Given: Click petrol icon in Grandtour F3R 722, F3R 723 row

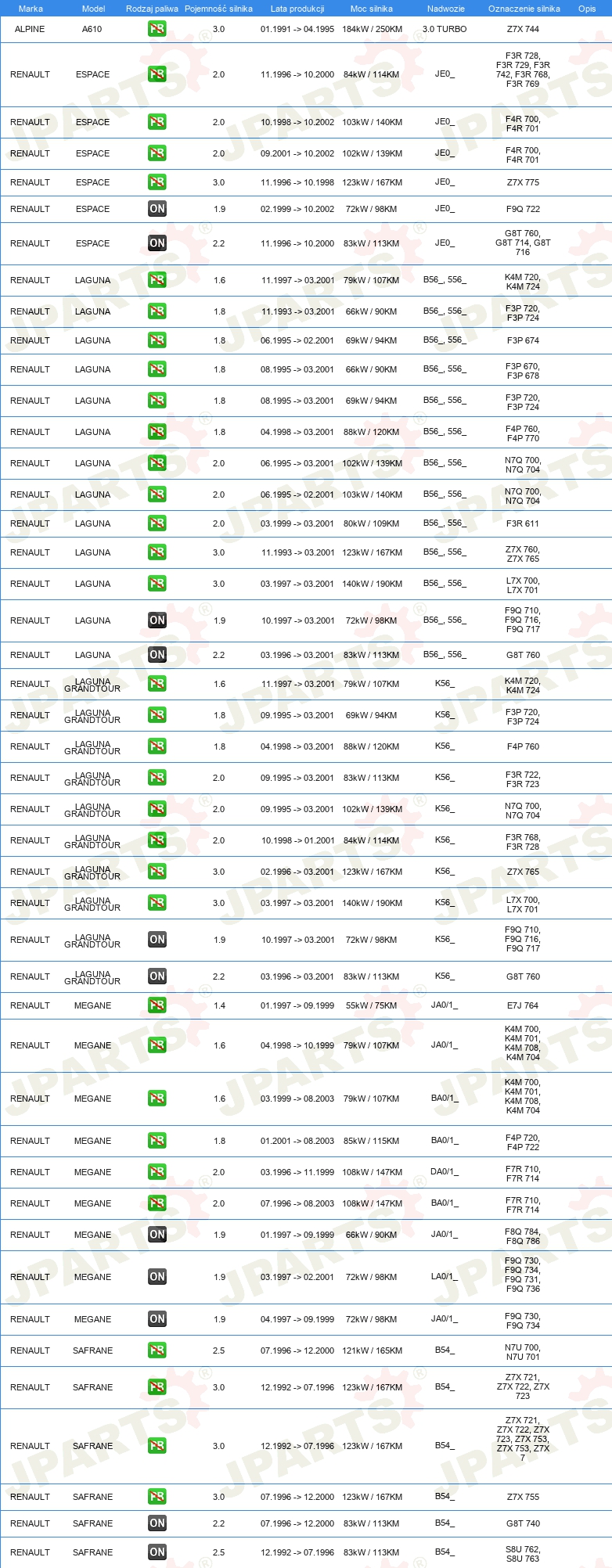Looking at the screenshot, I should [157, 778].
